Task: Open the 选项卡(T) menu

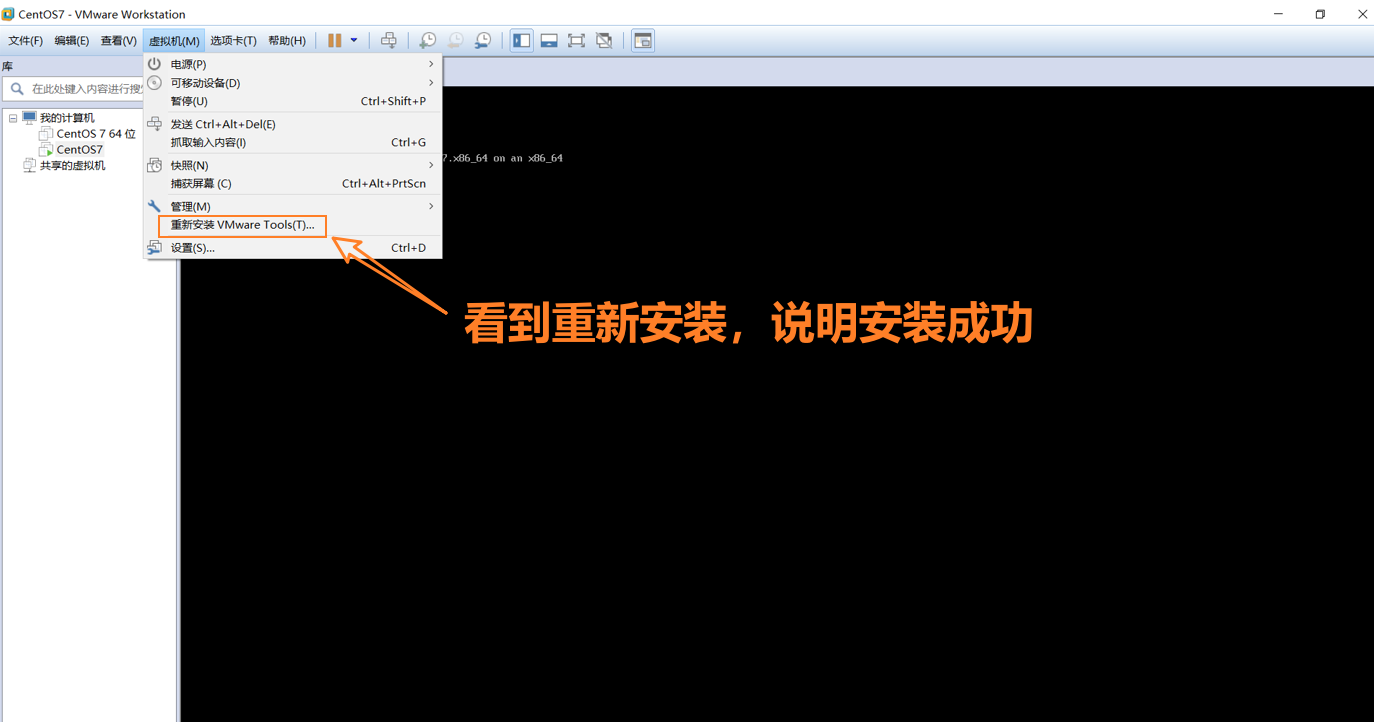Action: tap(234, 41)
